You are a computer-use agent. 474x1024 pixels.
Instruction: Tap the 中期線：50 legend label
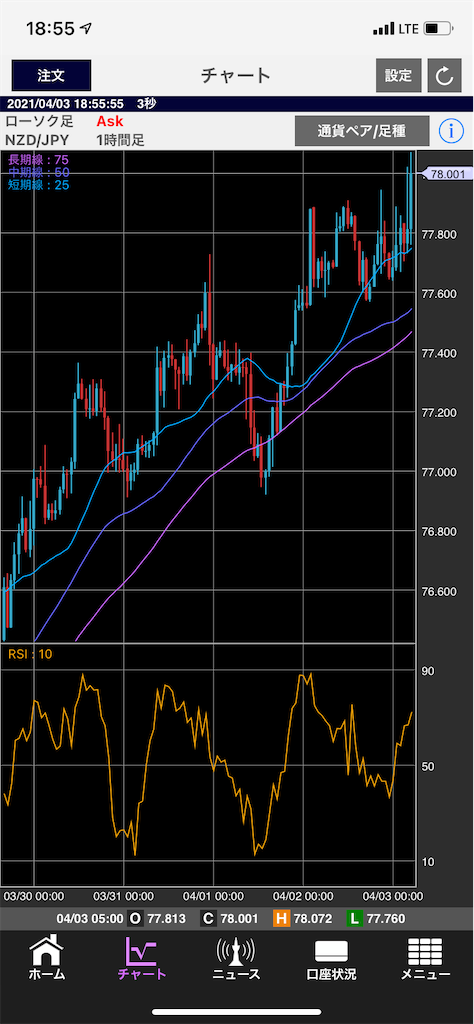point(39,172)
